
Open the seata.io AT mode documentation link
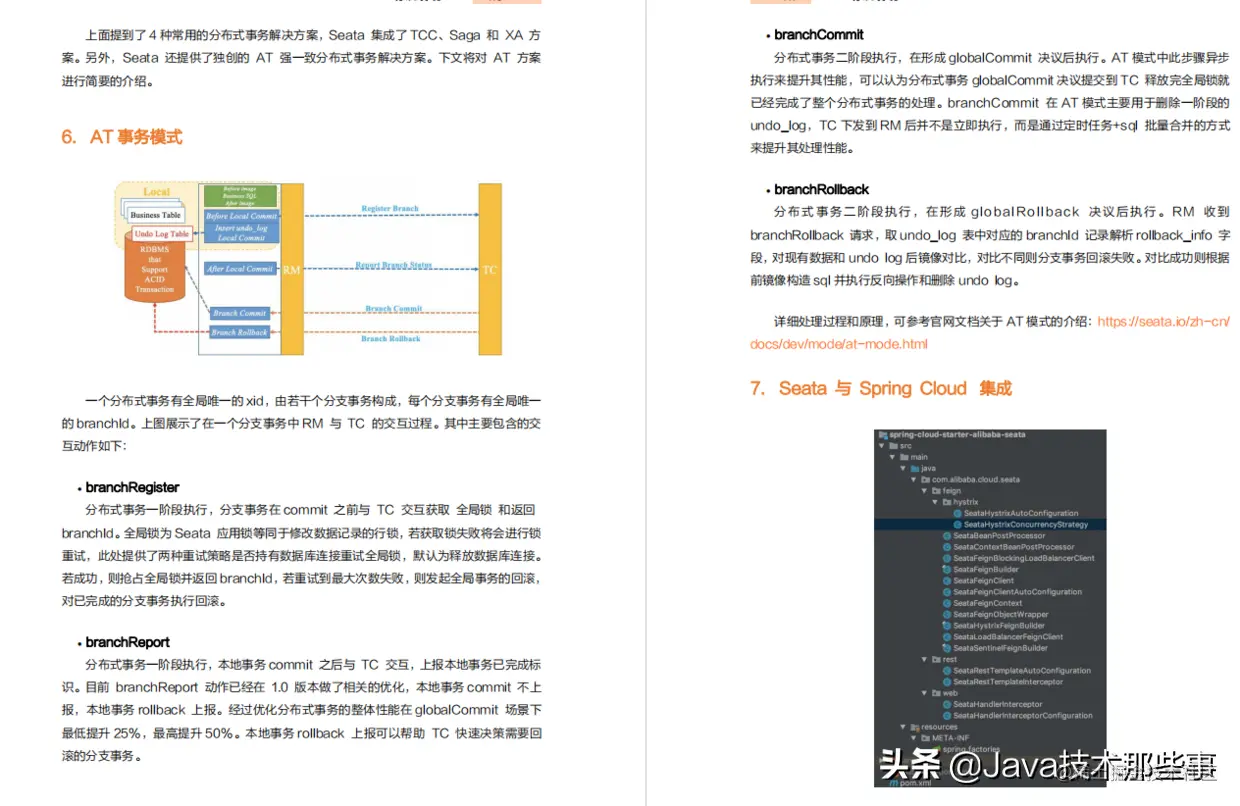pyautogui.click(x=1164, y=321)
